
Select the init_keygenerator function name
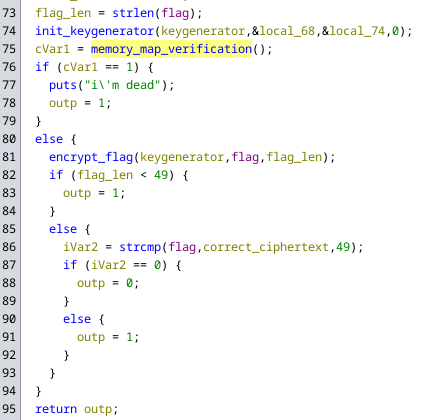pyautogui.click(x=95, y=31)
